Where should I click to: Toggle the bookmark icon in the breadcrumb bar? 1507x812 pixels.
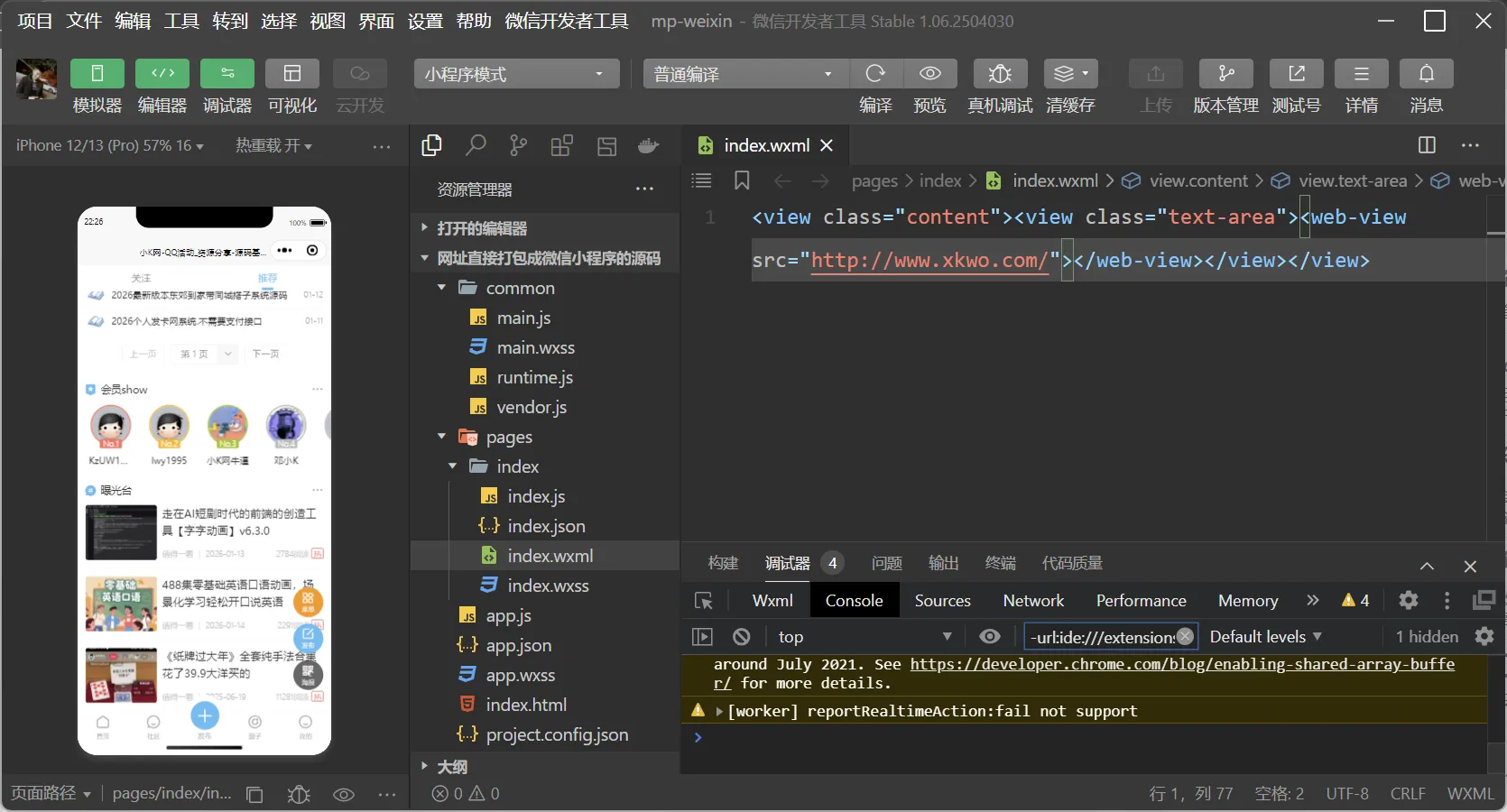coord(742,180)
